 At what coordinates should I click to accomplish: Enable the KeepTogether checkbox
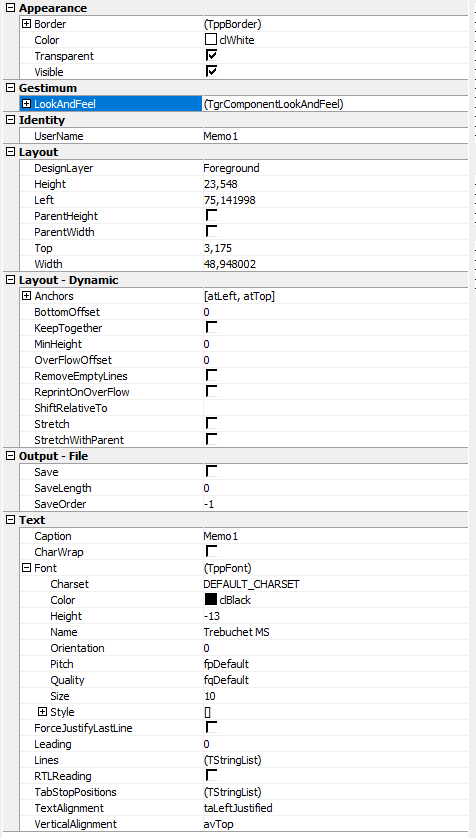(212, 328)
